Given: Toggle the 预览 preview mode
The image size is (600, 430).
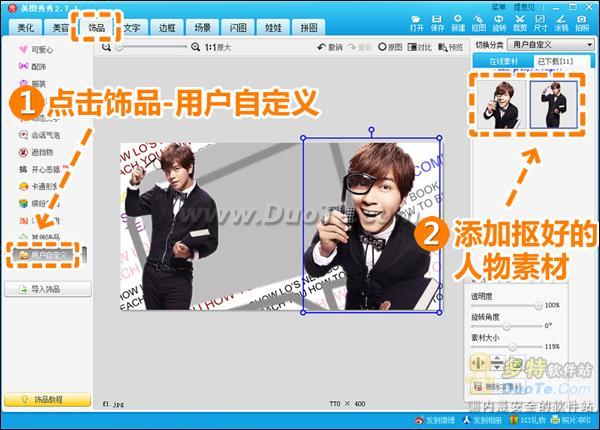Looking at the screenshot, I should 450,47.
